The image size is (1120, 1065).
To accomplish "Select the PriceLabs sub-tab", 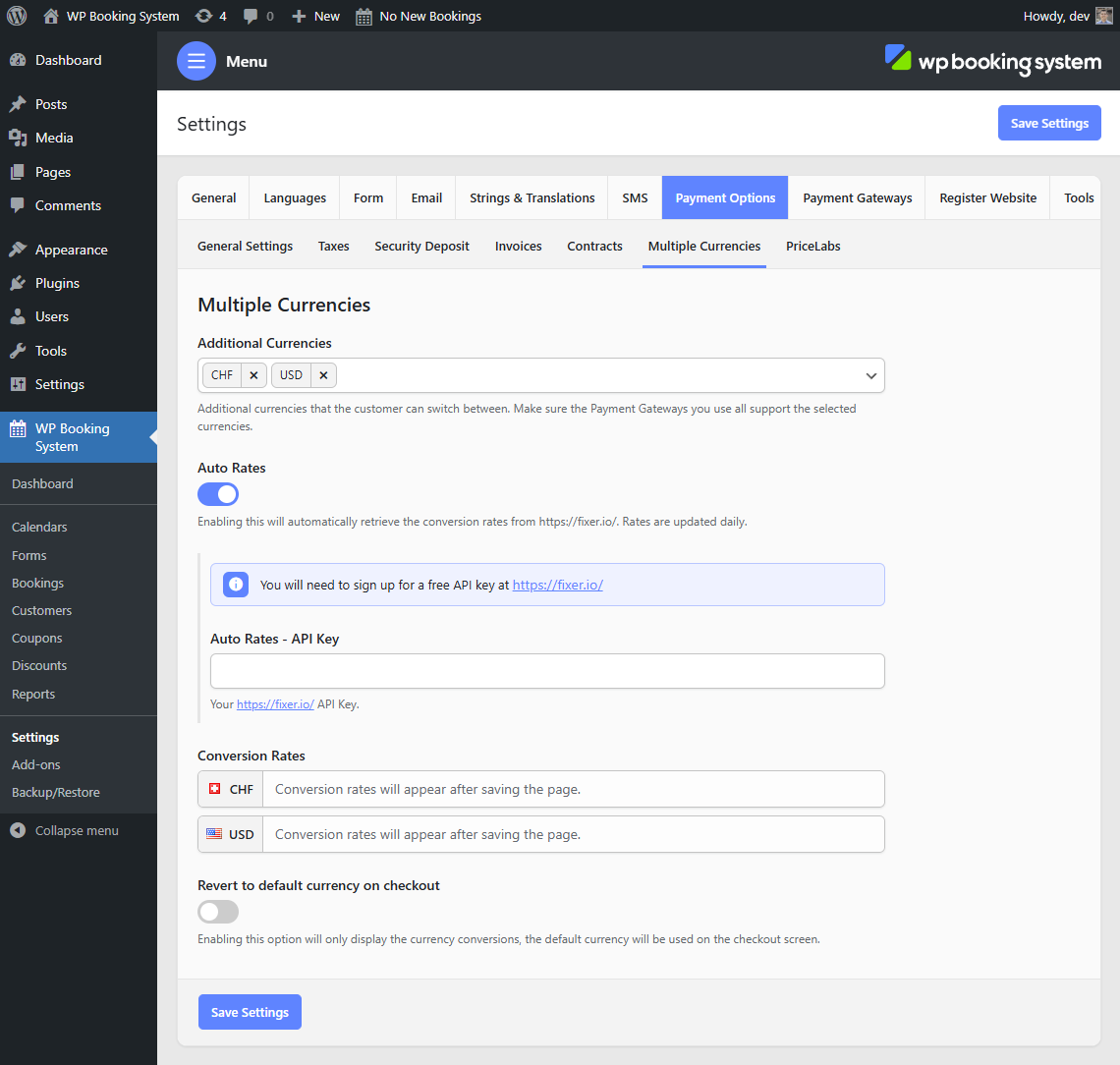I will click(x=812, y=246).
